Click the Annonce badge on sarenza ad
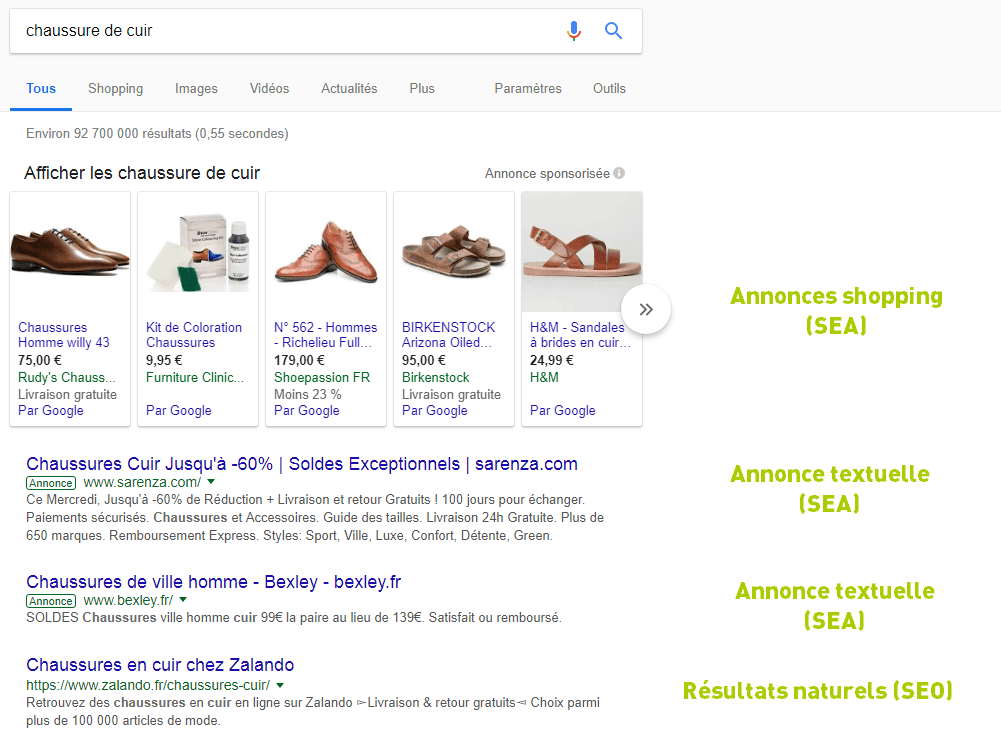Screen dimensions: 1001x740 pos(51,483)
